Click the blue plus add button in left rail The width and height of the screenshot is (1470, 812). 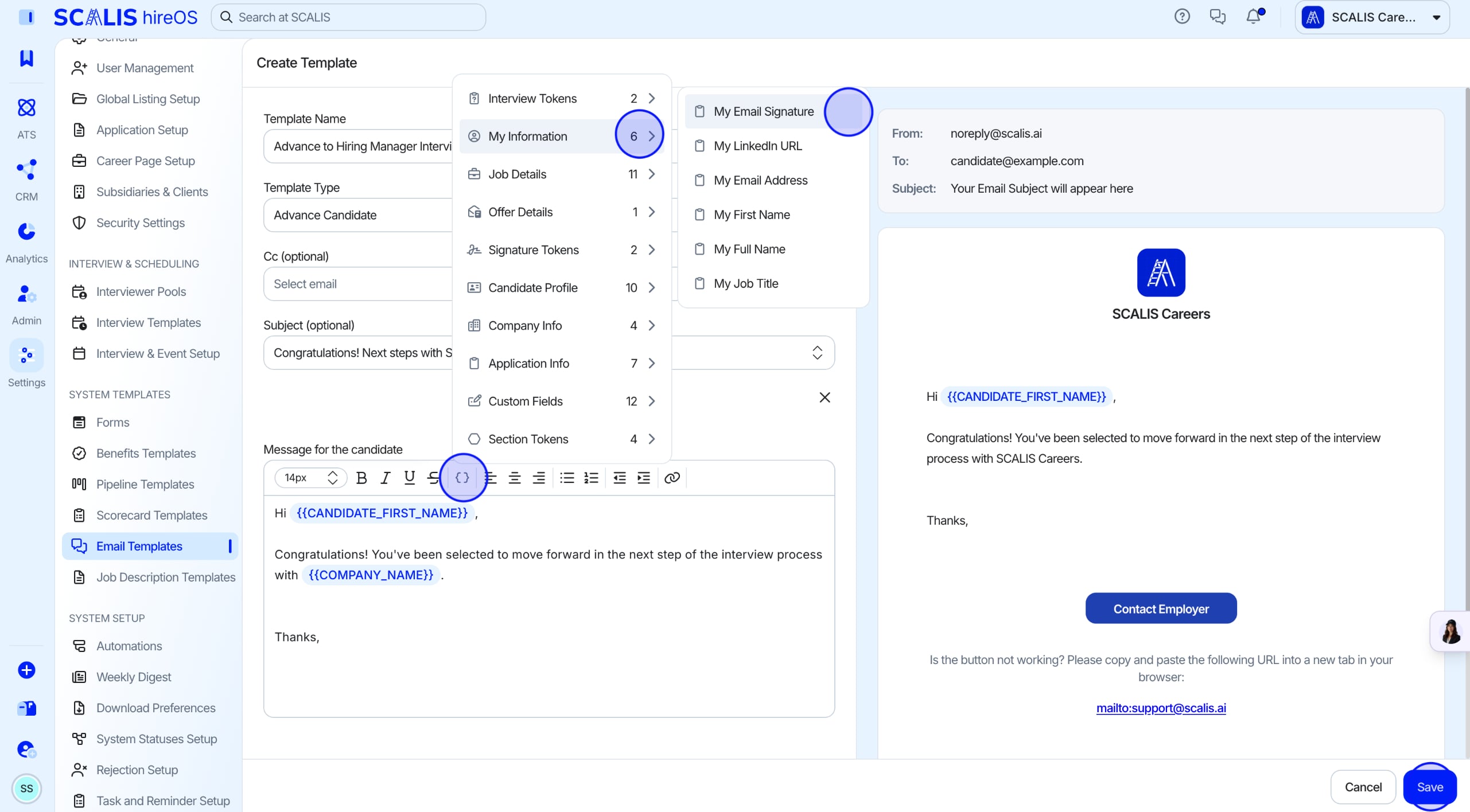click(26, 670)
